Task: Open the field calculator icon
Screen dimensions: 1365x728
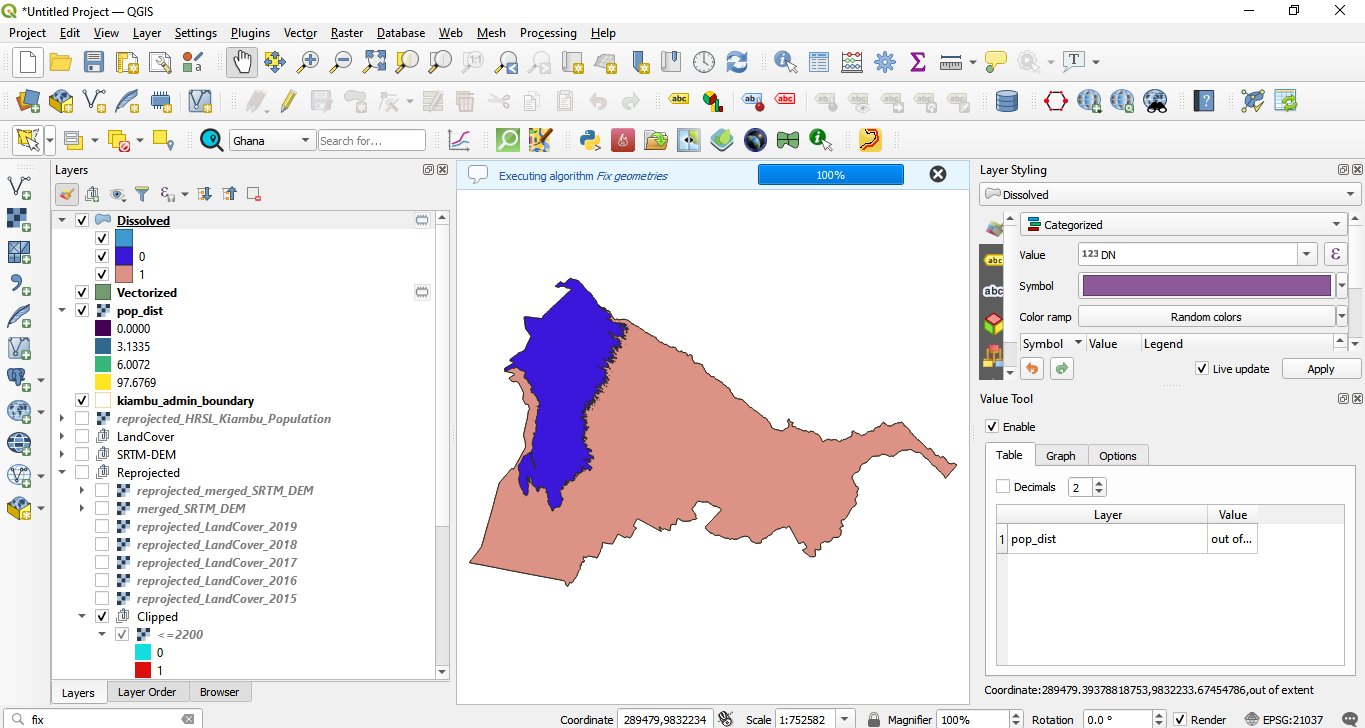Action: point(852,62)
